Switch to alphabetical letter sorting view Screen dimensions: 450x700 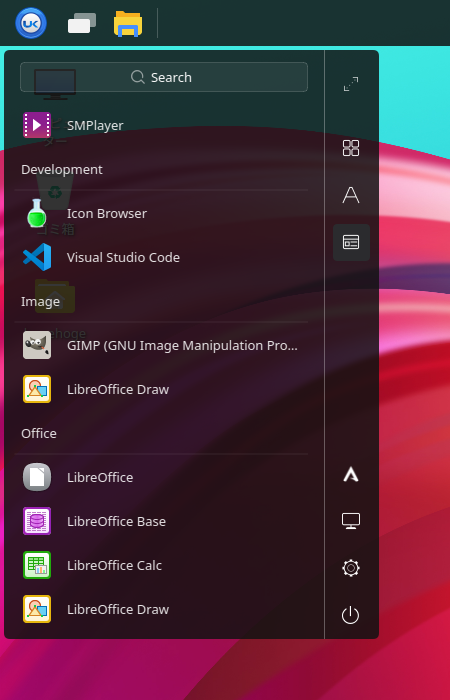pos(351,195)
